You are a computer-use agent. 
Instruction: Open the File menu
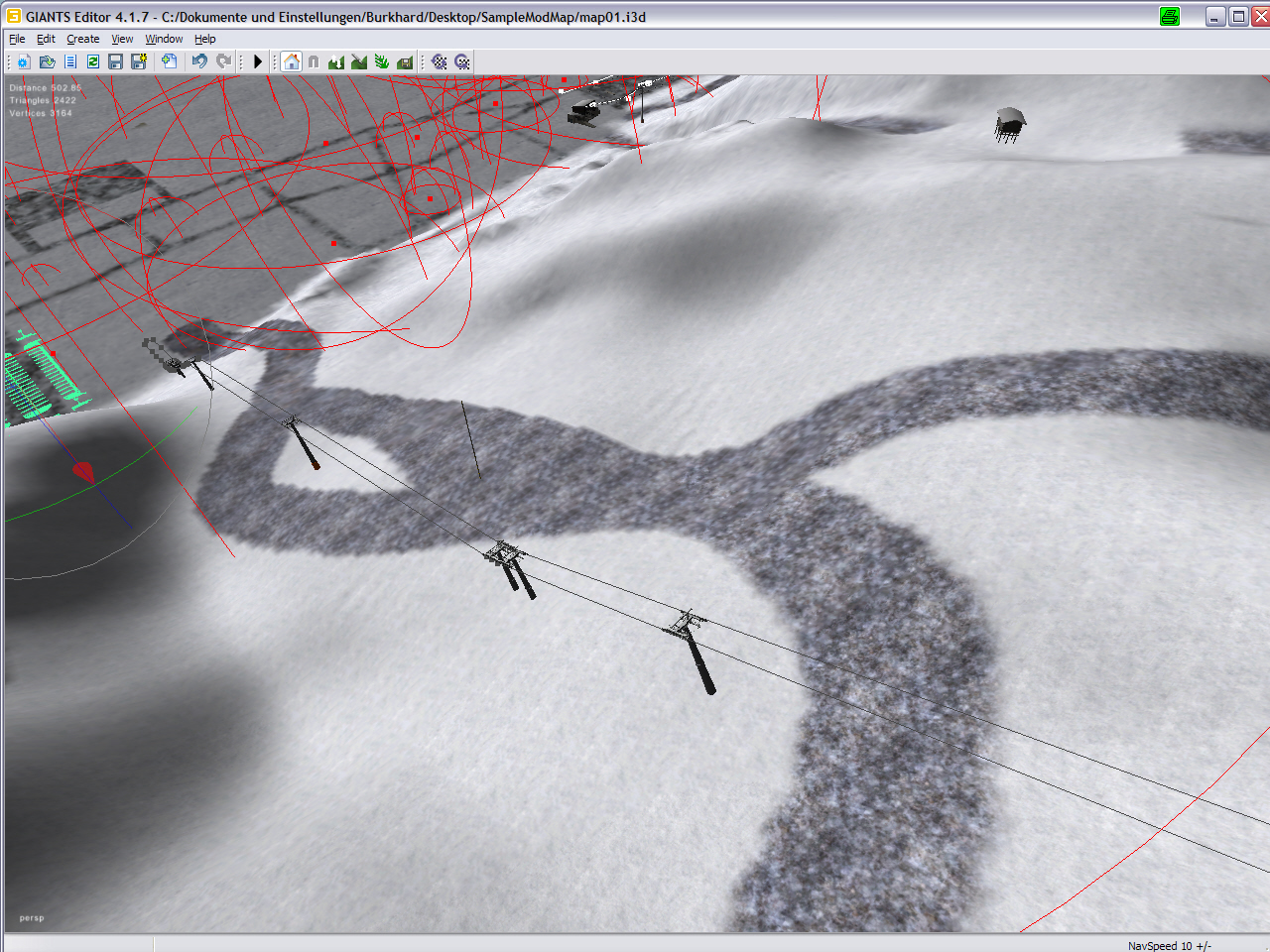coord(17,39)
